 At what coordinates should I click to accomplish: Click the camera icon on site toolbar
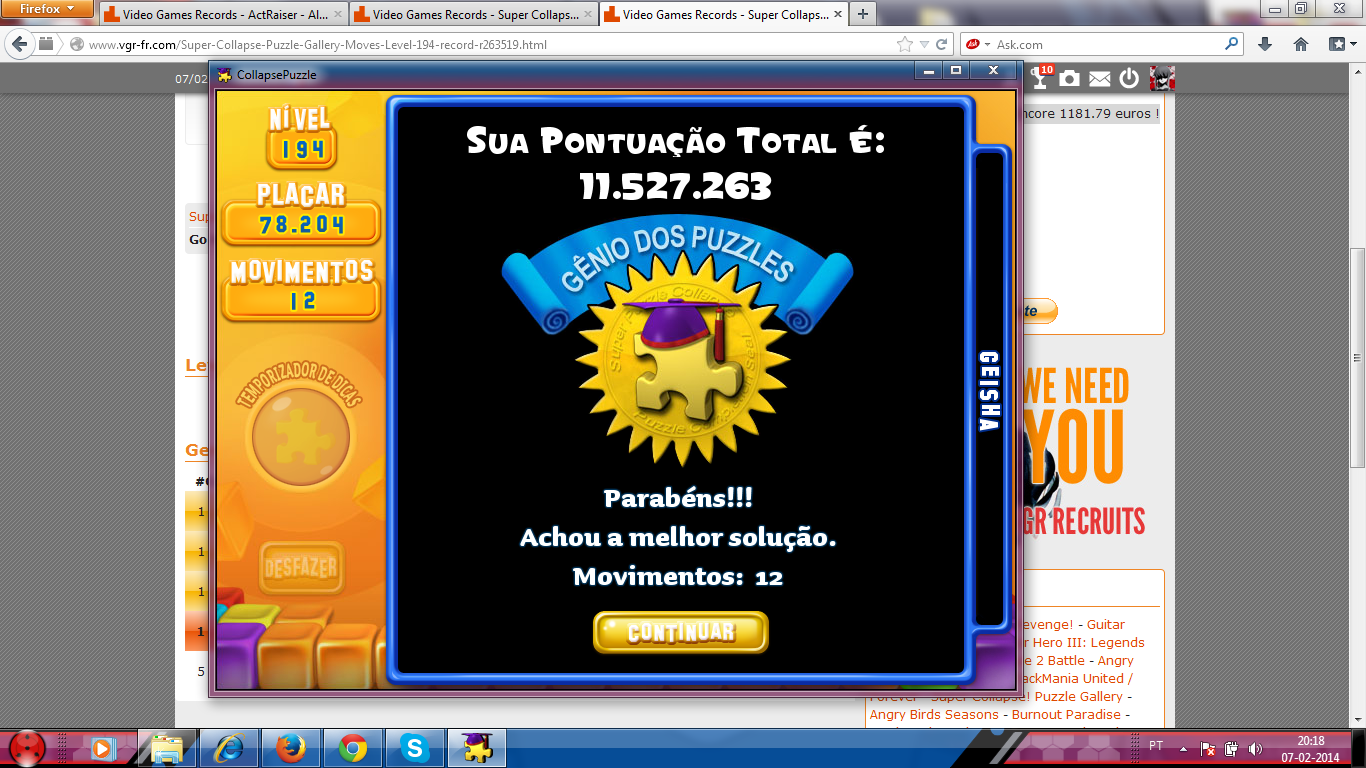click(1070, 79)
